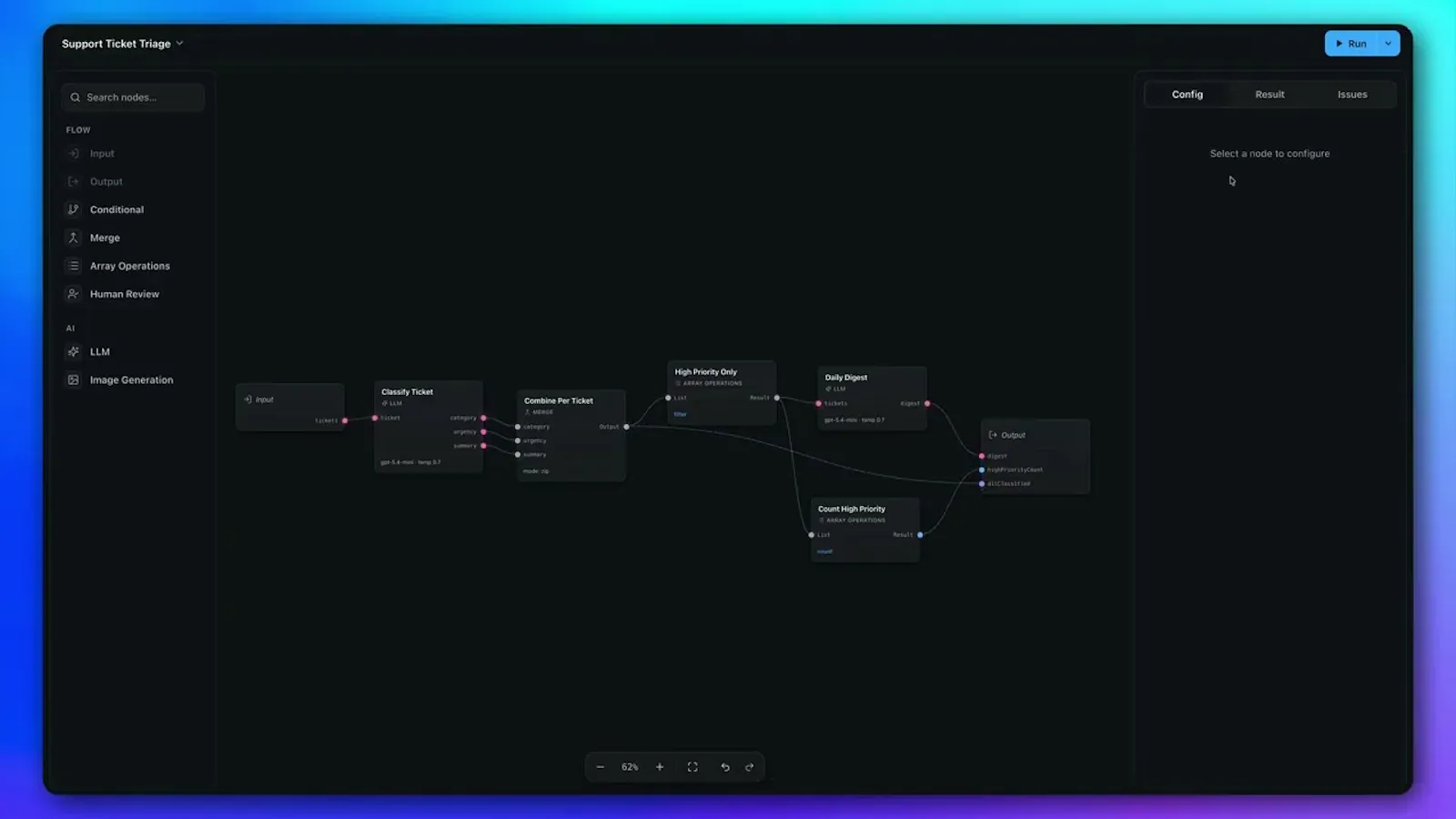Select the High Priority Only node title
The height and width of the screenshot is (819, 1456).
[705, 372]
